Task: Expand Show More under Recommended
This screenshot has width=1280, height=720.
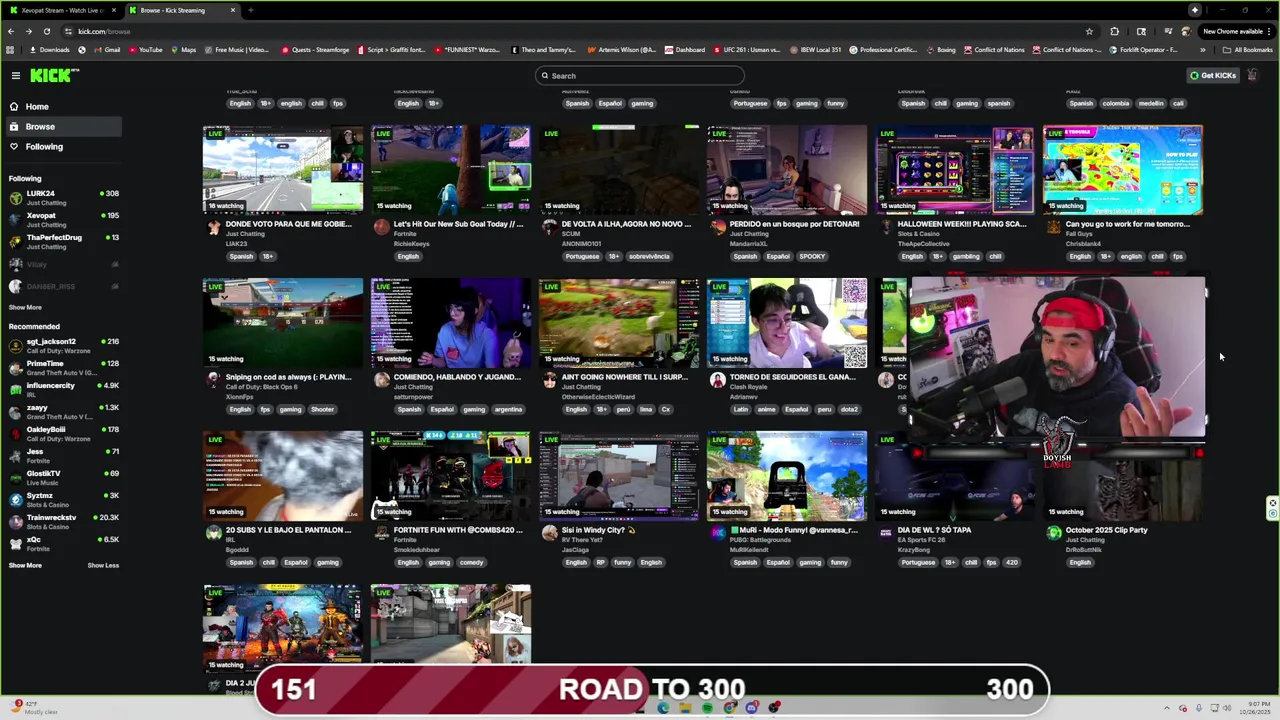Action: (x=25, y=565)
